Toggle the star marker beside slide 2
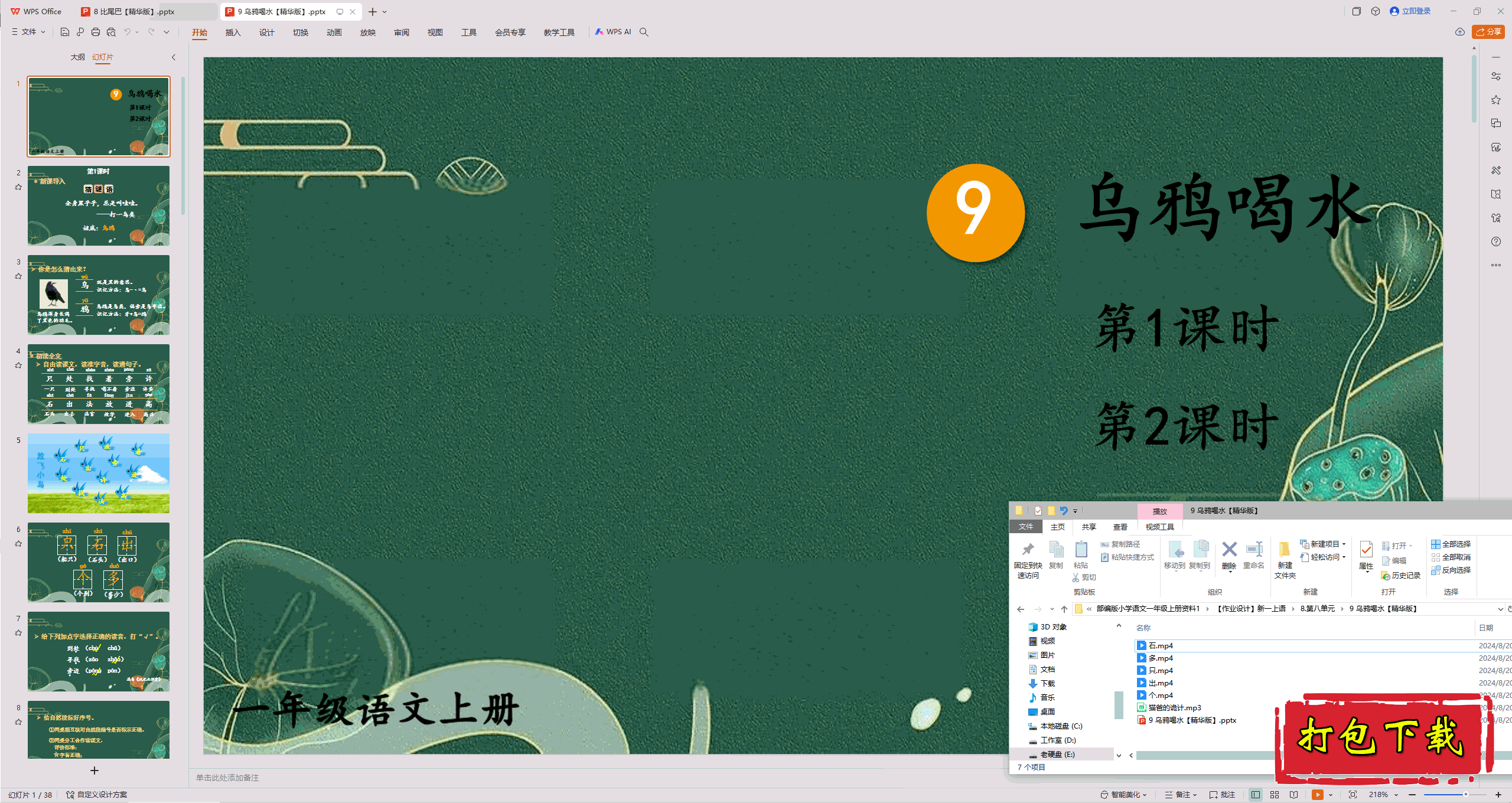The image size is (1512, 803). (x=18, y=187)
